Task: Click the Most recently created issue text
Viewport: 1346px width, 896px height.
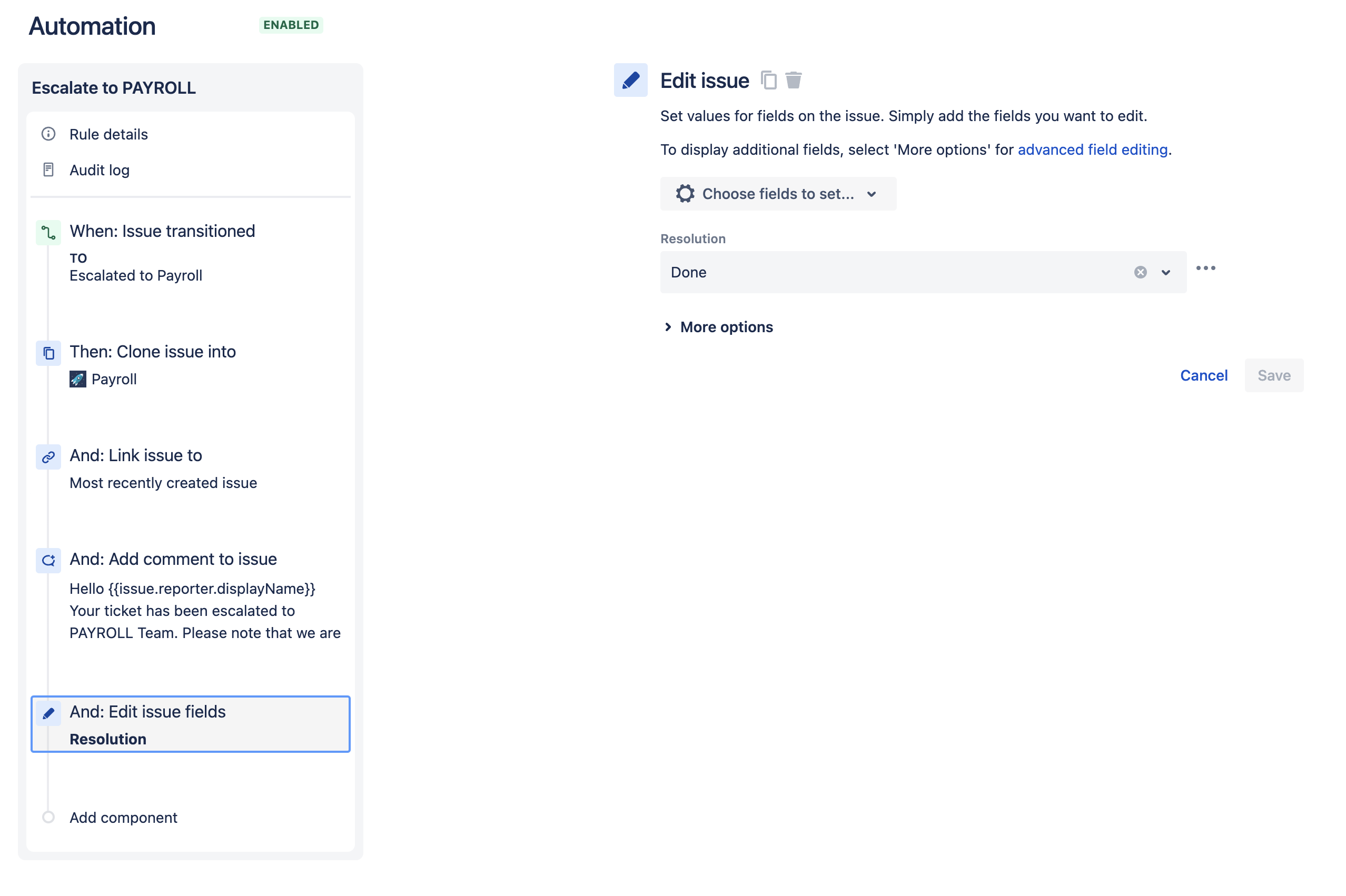Action: 163,483
